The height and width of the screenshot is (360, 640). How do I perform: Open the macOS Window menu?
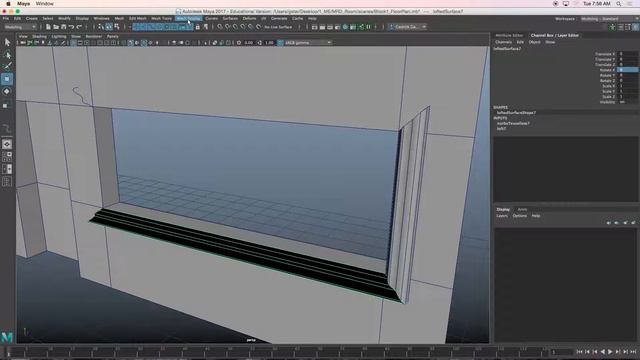point(44,4)
